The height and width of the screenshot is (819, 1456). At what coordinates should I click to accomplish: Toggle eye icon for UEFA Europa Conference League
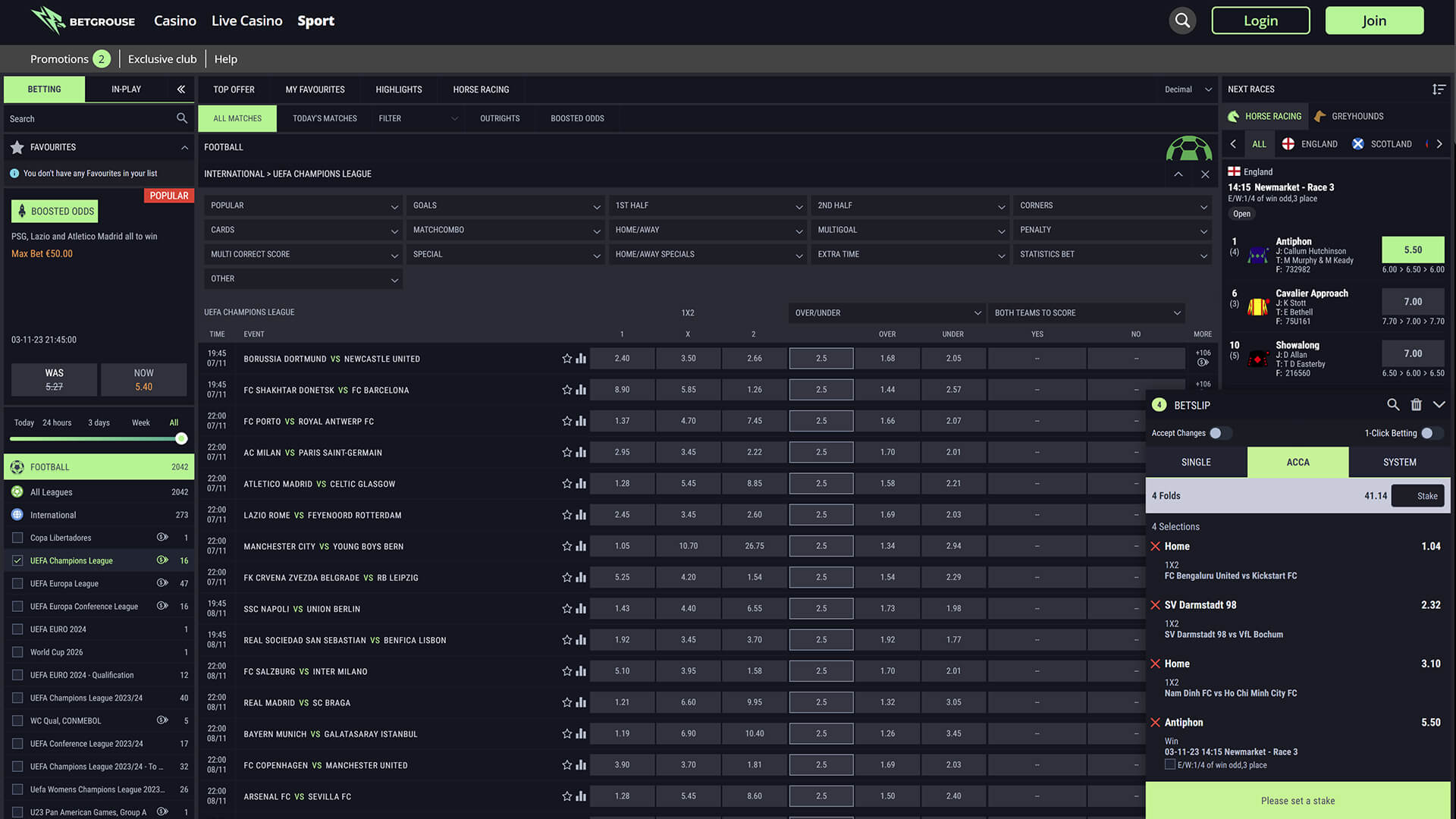[162, 606]
